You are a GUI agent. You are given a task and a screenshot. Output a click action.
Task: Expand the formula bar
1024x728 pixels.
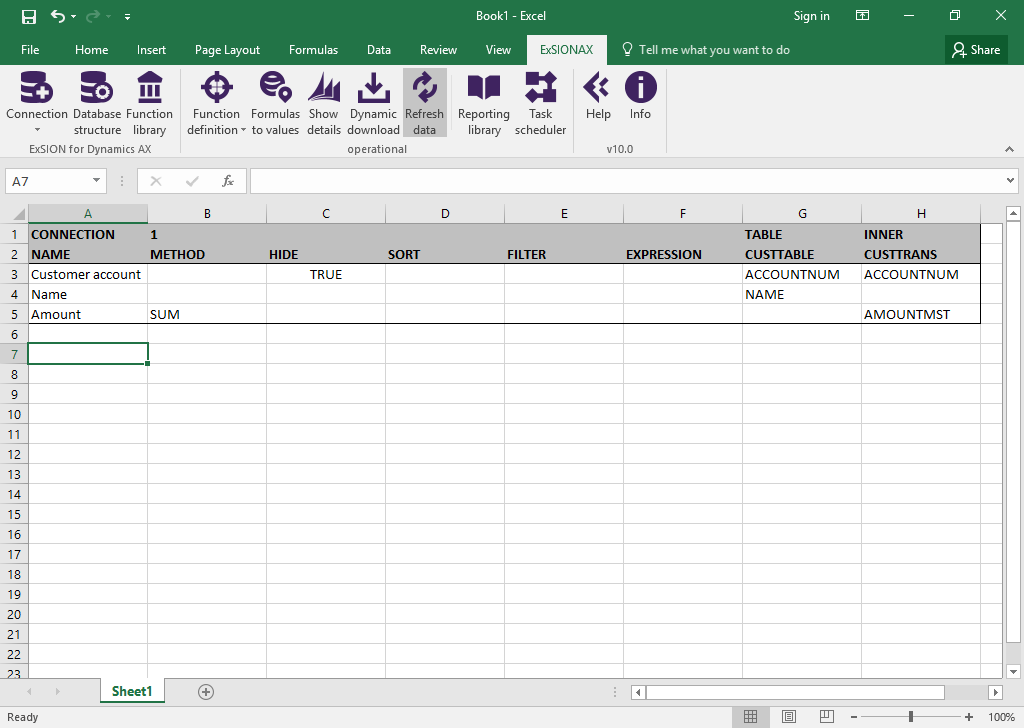coord(1010,181)
